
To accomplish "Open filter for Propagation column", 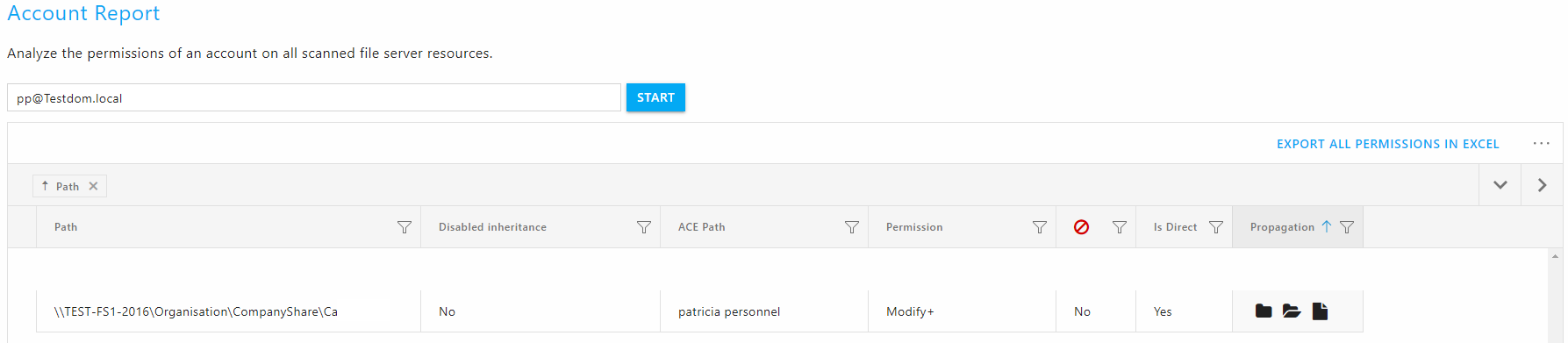I will tap(1347, 227).
